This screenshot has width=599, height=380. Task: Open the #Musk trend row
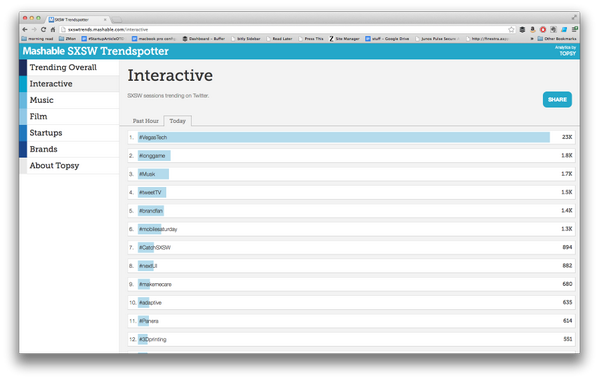(351, 174)
